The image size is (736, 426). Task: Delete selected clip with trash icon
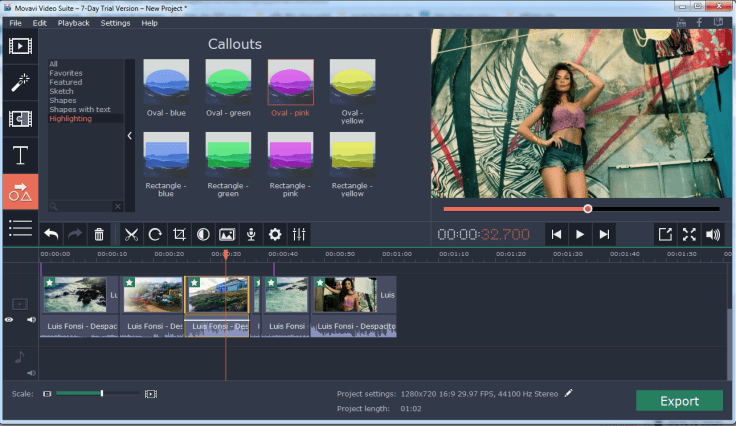pos(99,234)
